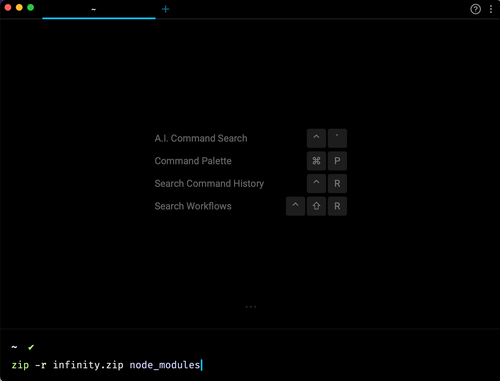Close the window with the red button
The height and width of the screenshot is (381, 500).
pyautogui.click(x=8, y=7)
